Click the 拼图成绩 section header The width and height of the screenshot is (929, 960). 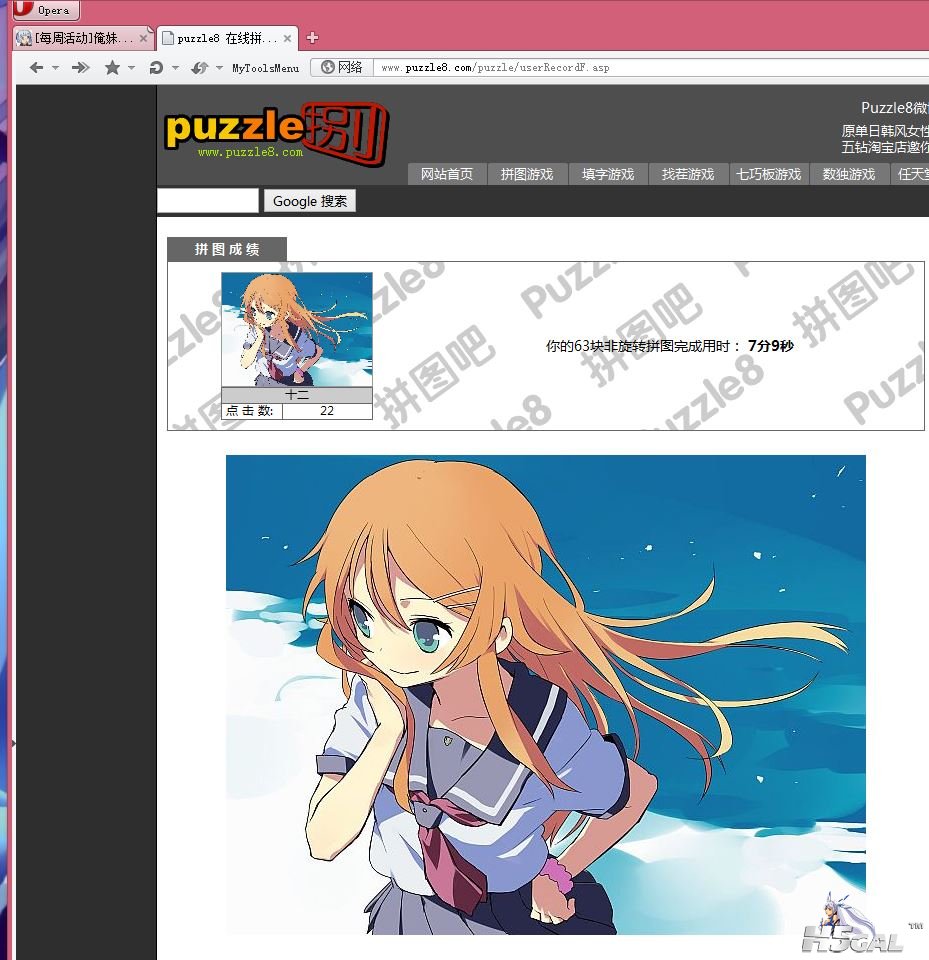click(227, 249)
